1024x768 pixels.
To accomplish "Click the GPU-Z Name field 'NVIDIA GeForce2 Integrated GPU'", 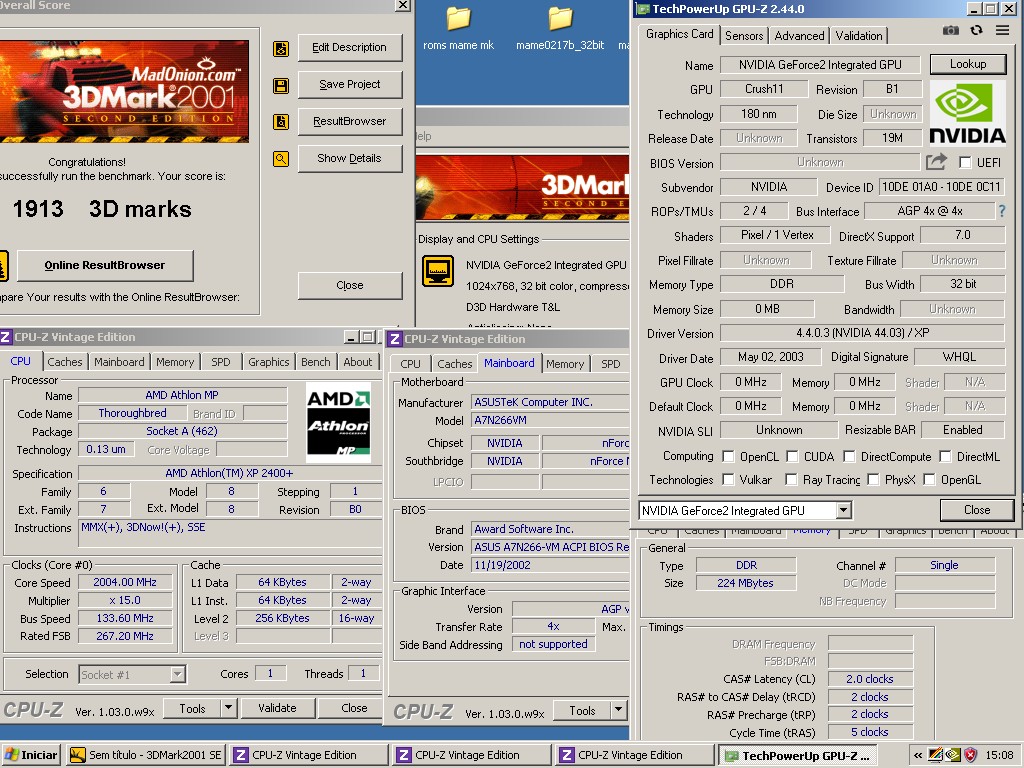I will pos(820,65).
